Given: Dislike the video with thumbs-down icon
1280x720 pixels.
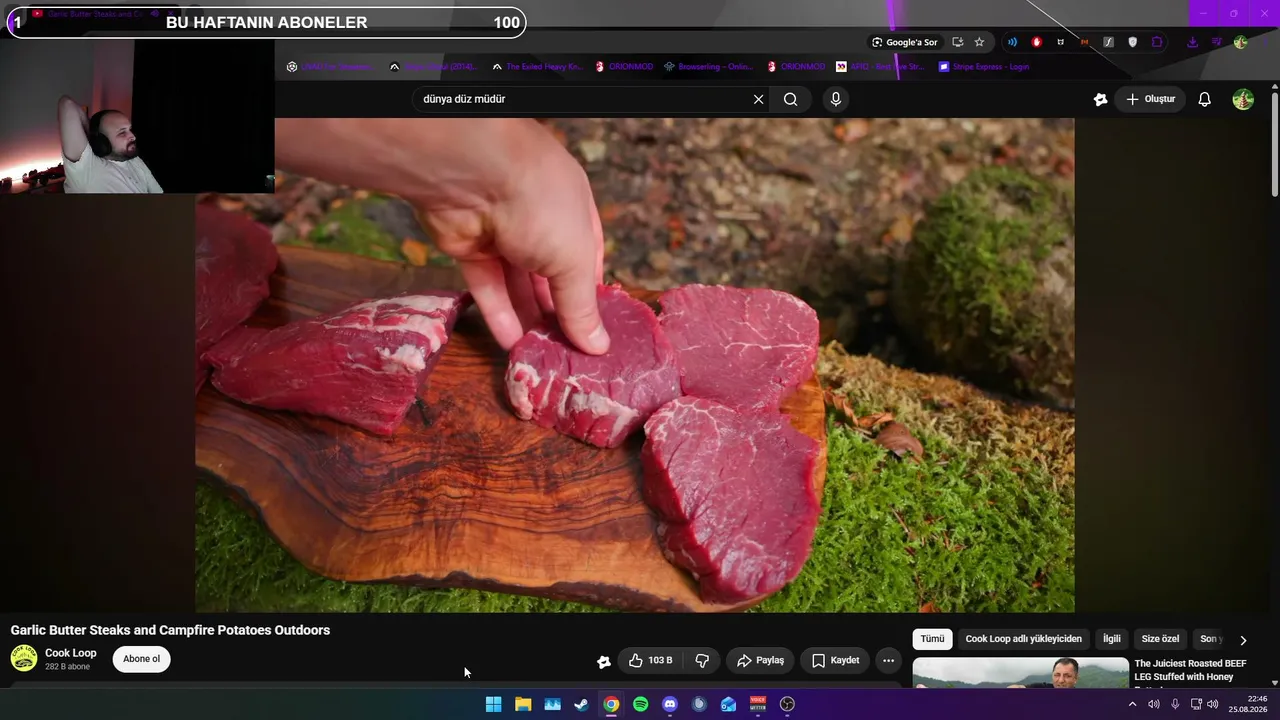Looking at the screenshot, I should tap(702, 660).
